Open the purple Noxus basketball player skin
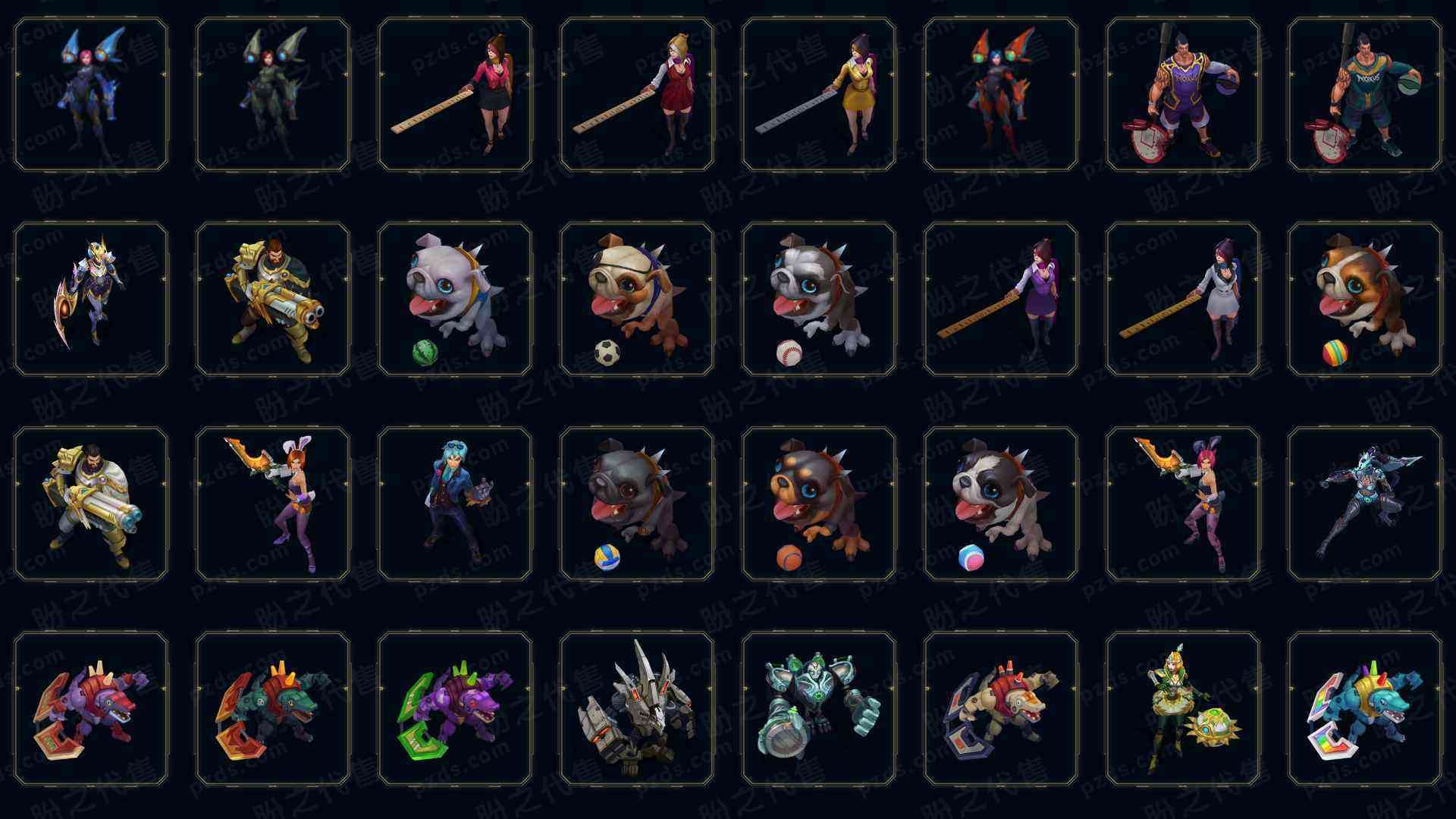Screen dimensions: 1456x819 click(x=1183, y=94)
